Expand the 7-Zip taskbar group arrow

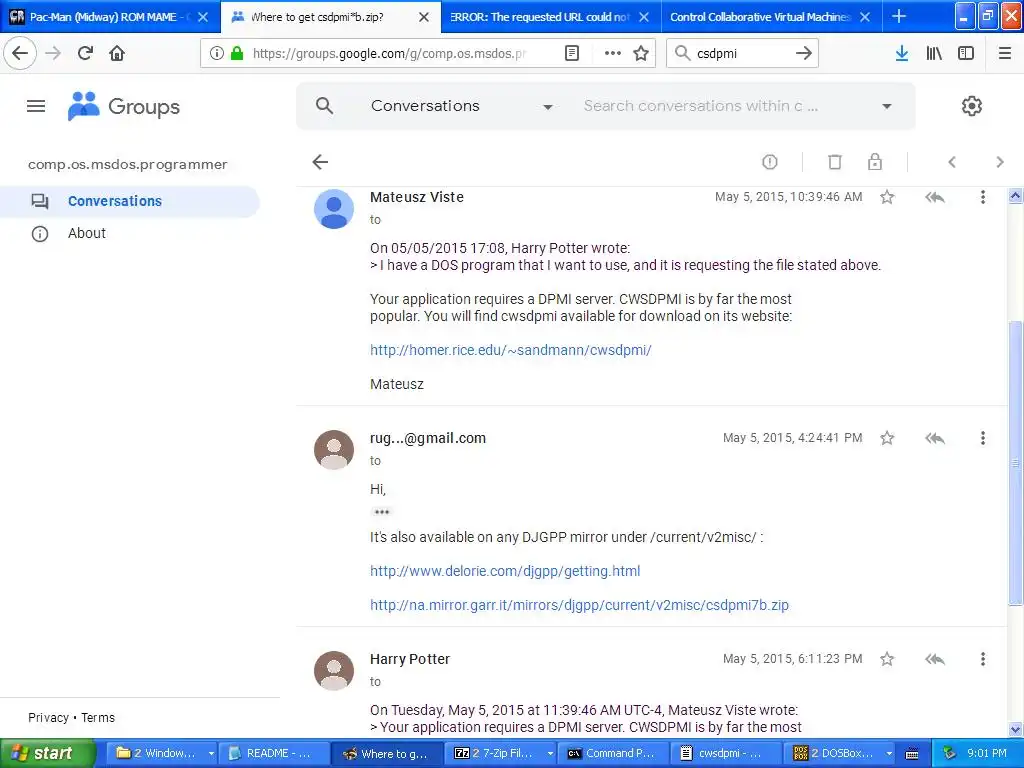(x=550, y=754)
